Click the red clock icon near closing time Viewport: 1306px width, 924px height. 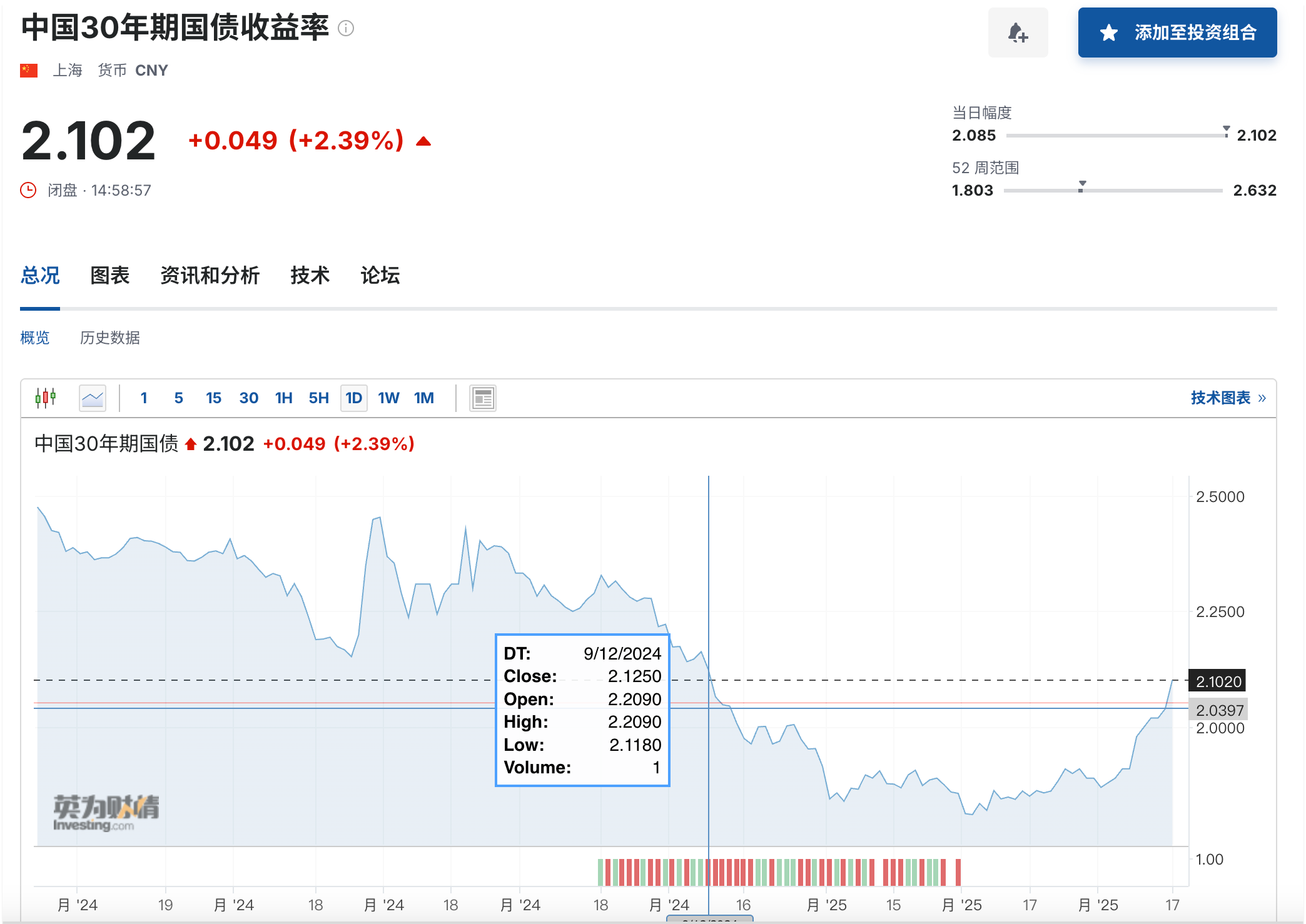(x=28, y=190)
